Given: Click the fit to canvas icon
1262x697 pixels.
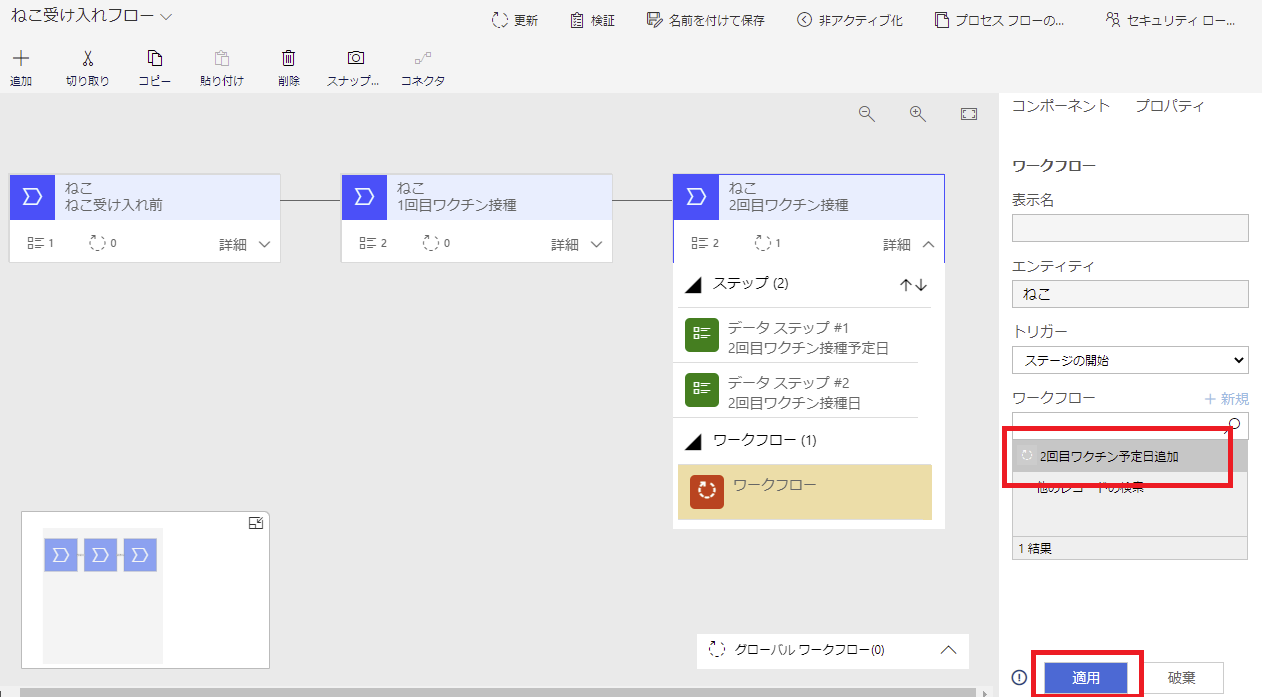Looking at the screenshot, I should (x=968, y=114).
